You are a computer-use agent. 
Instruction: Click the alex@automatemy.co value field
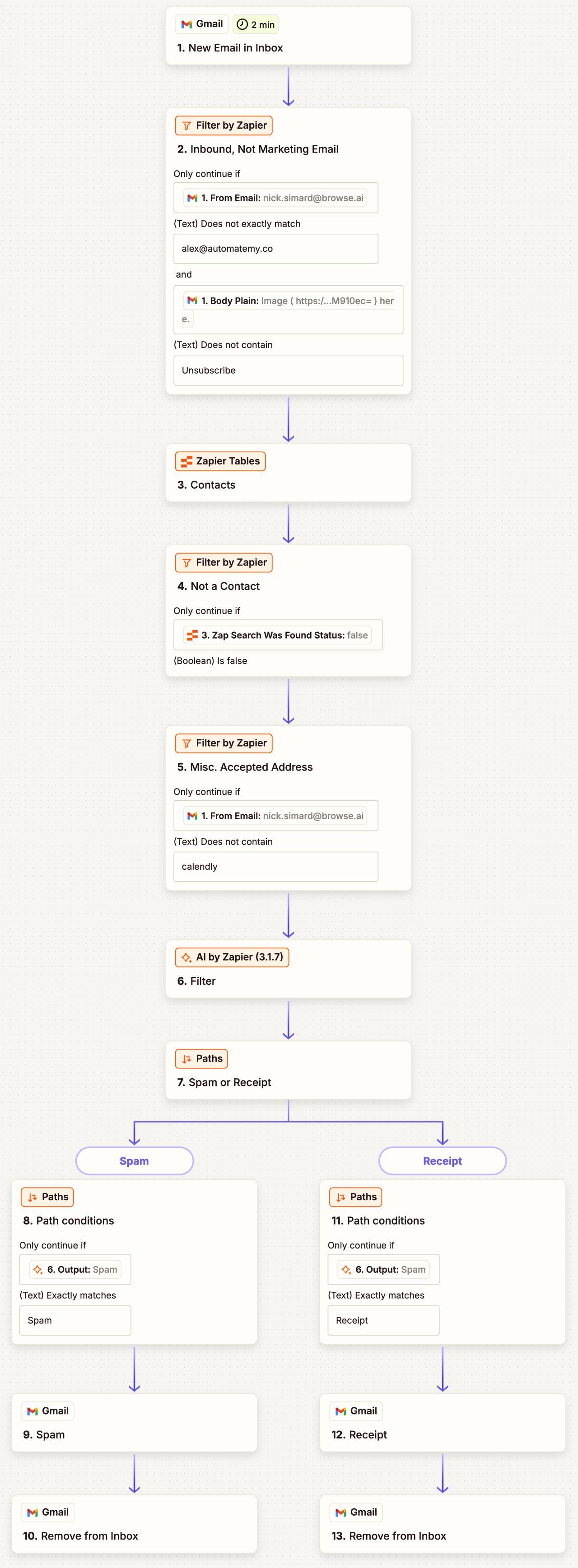276,249
